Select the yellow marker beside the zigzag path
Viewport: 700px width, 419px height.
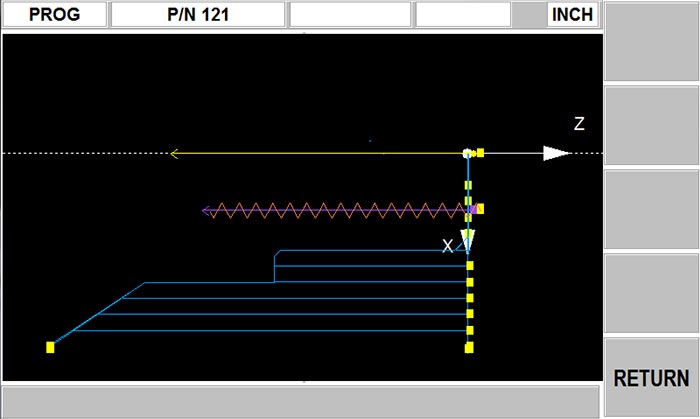click(x=480, y=208)
